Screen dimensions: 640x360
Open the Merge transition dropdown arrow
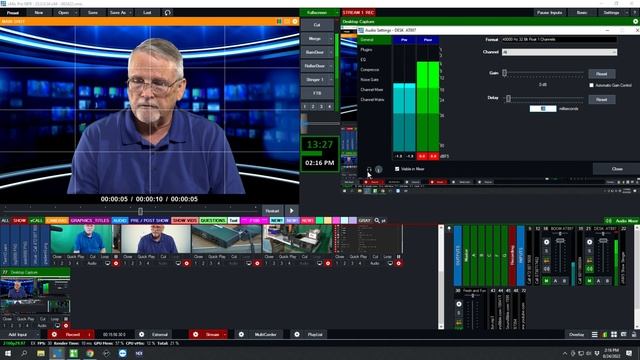click(x=330, y=38)
